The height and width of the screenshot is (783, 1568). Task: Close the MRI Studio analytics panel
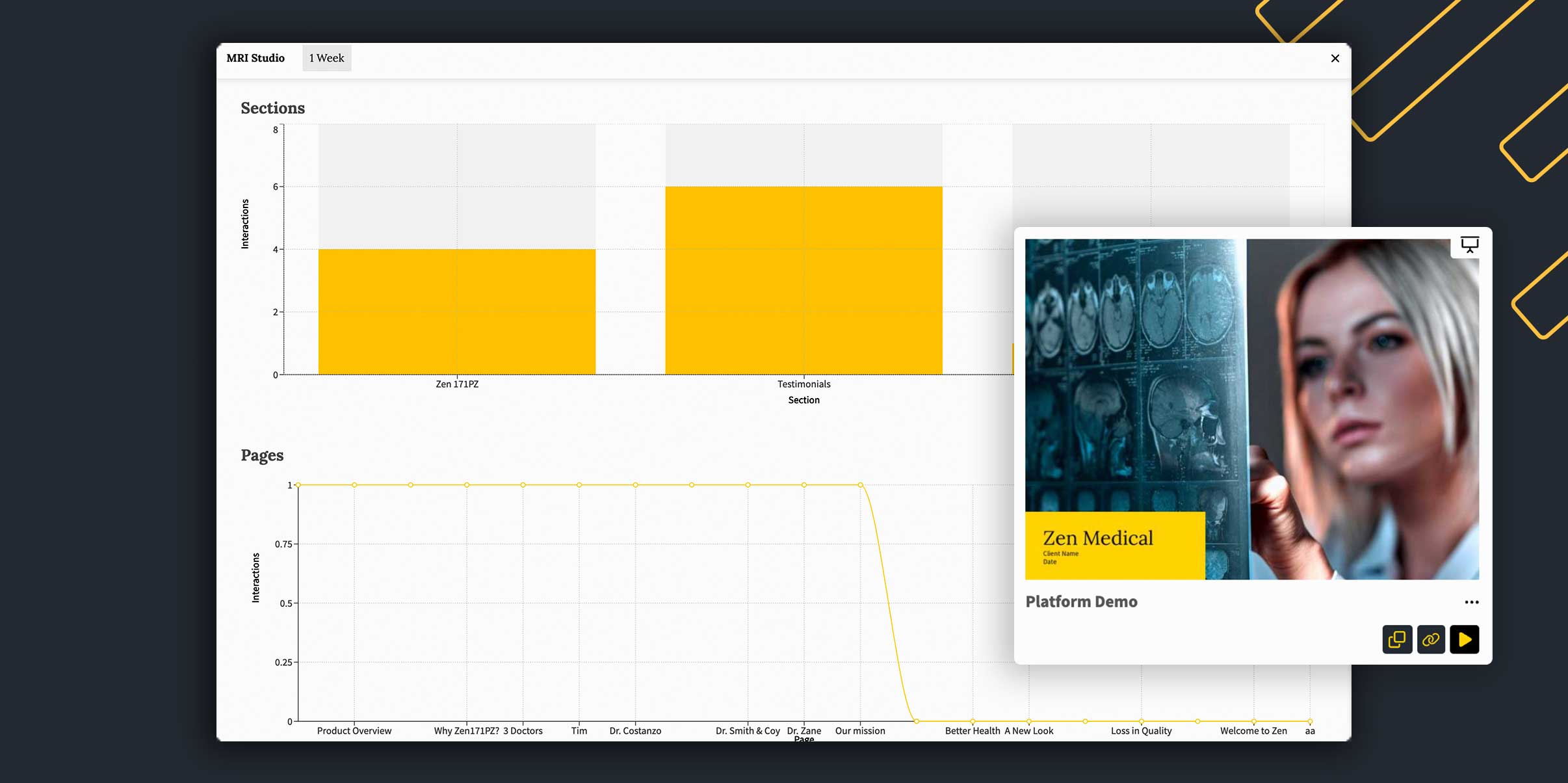(1335, 58)
